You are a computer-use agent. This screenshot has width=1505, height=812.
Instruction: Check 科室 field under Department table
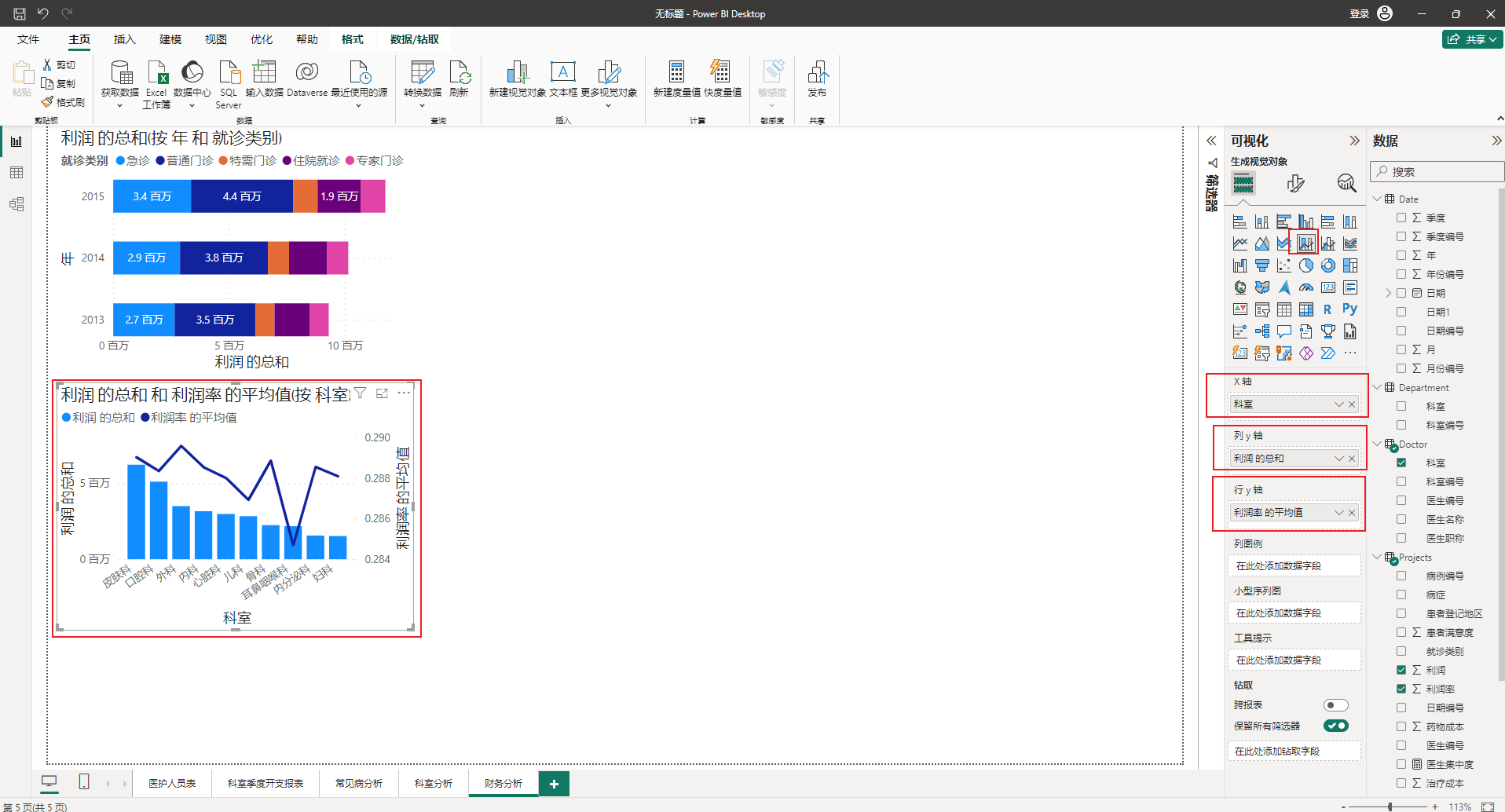1401,406
